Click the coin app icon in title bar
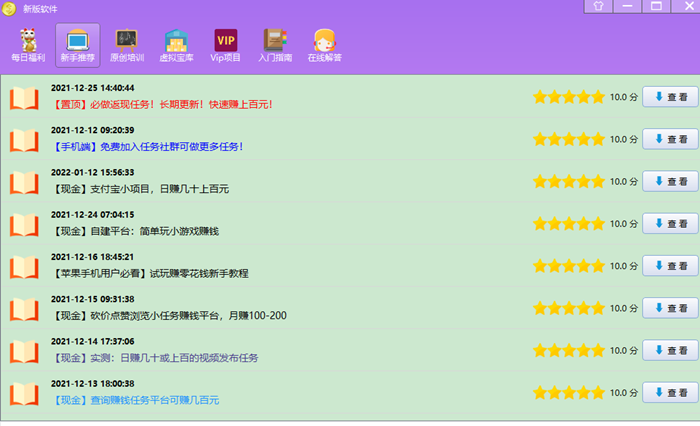 coord(9,8)
